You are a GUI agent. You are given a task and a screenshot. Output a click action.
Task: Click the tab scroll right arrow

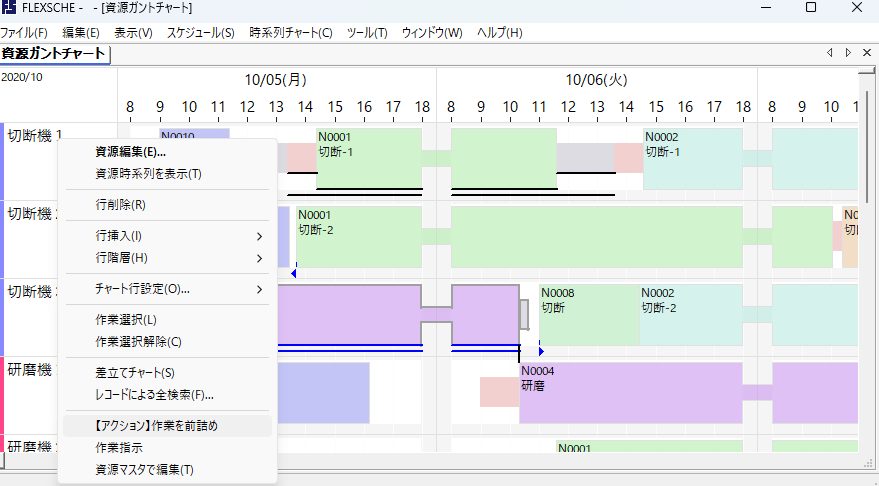(848, 53)
